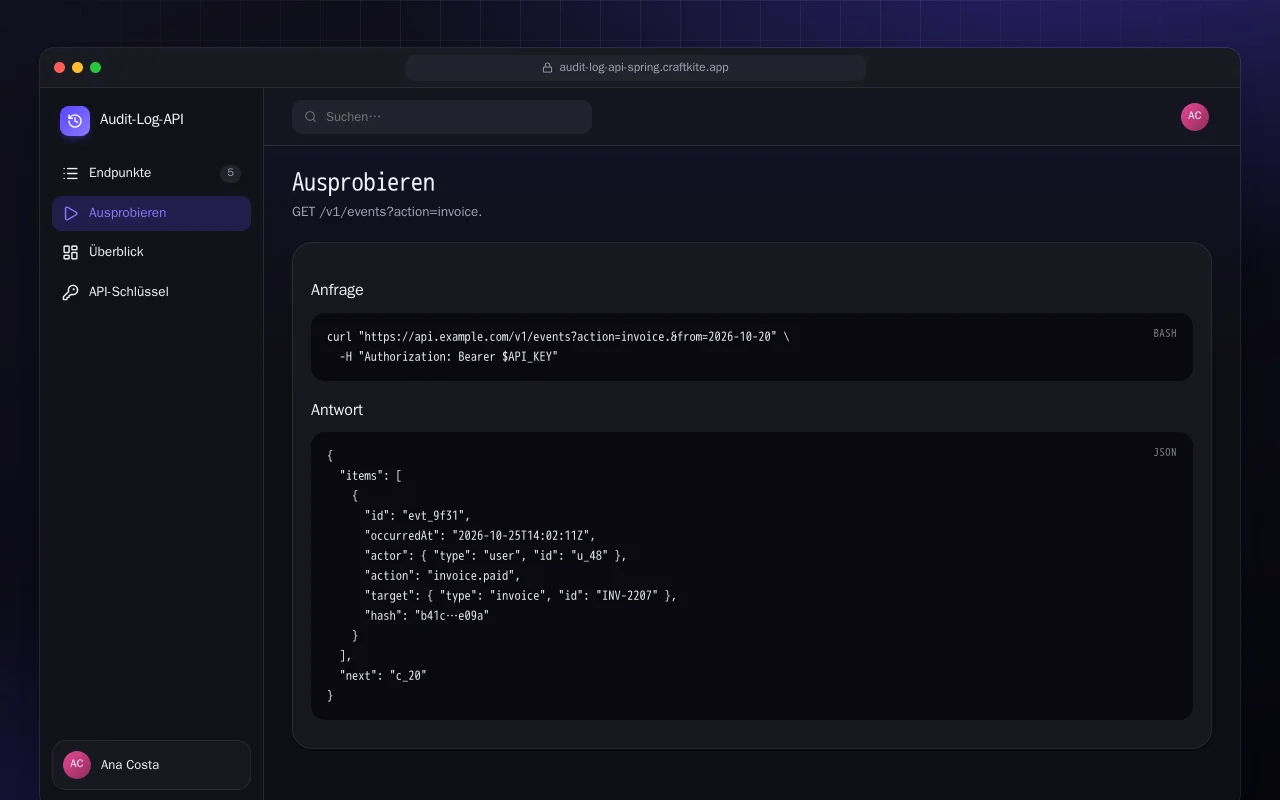Image resolution: width=1280 pixels, height=800 pixels.
Task: Open the AC avatar in top bar
Action: [x=1195, y=117]
